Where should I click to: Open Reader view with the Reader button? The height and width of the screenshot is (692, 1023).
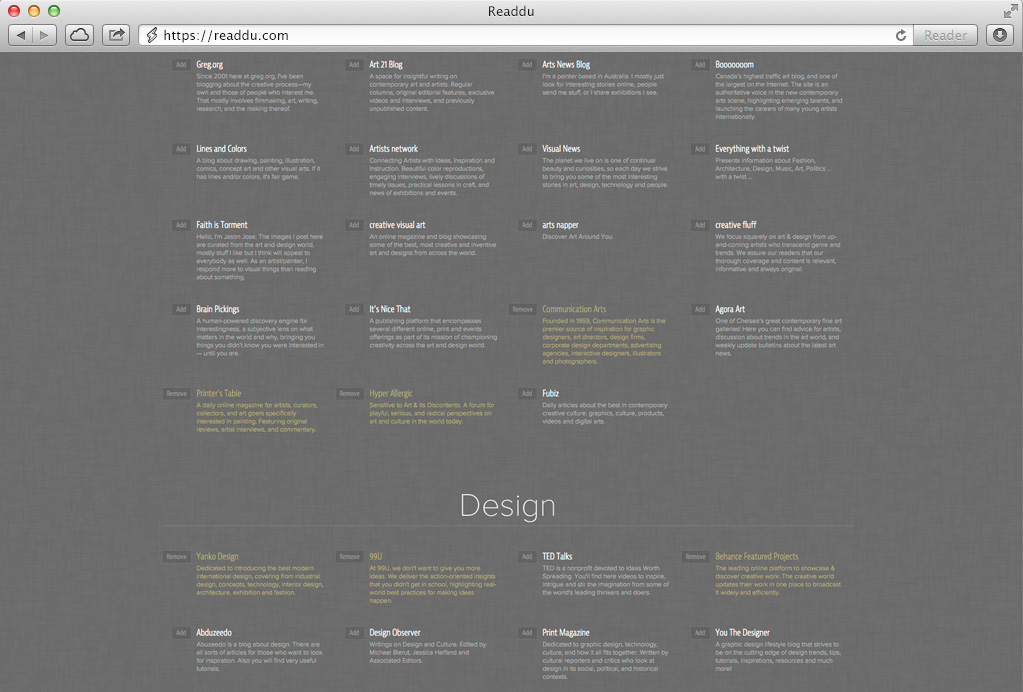[945, 35]
